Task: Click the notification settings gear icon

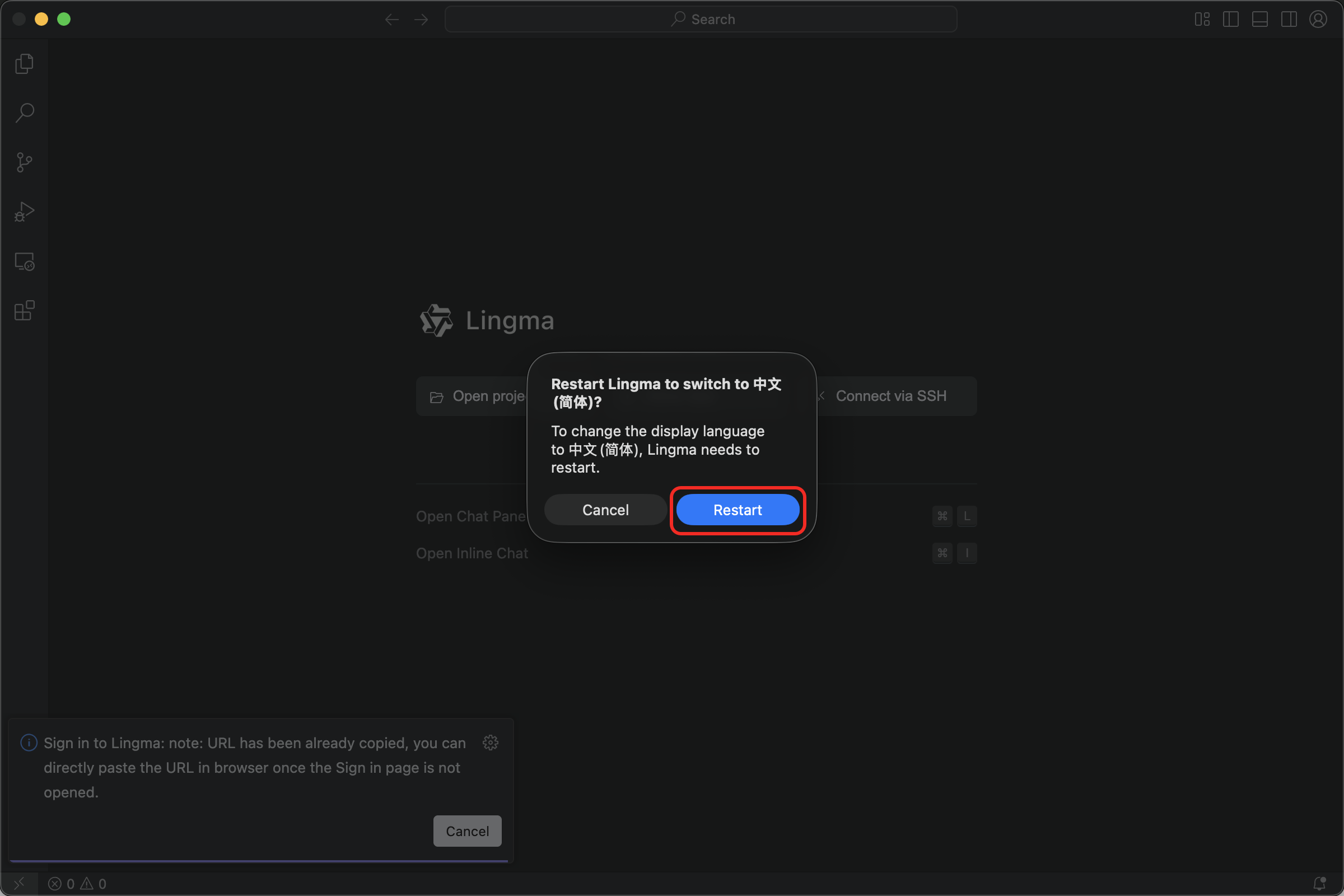Action: tap(491, 743)
